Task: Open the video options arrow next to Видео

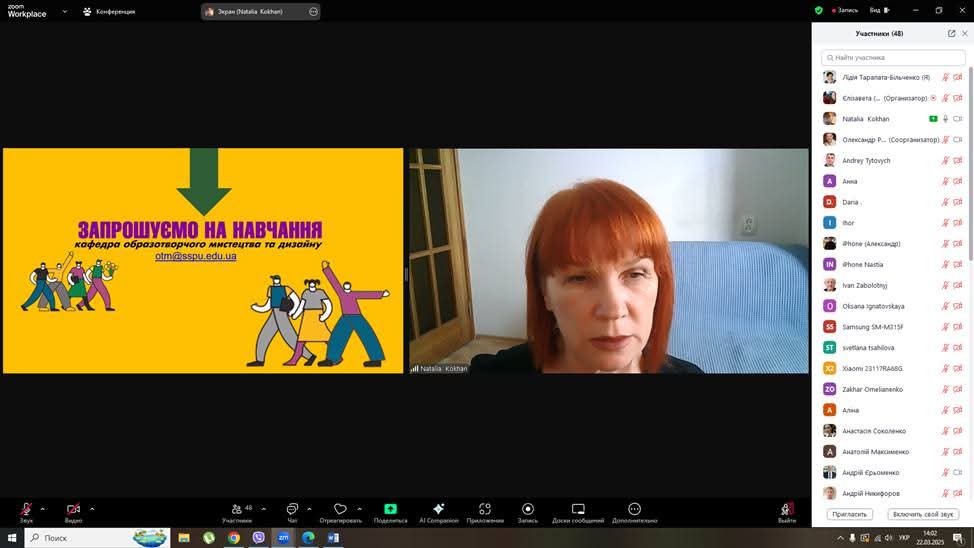Action: 92,509
